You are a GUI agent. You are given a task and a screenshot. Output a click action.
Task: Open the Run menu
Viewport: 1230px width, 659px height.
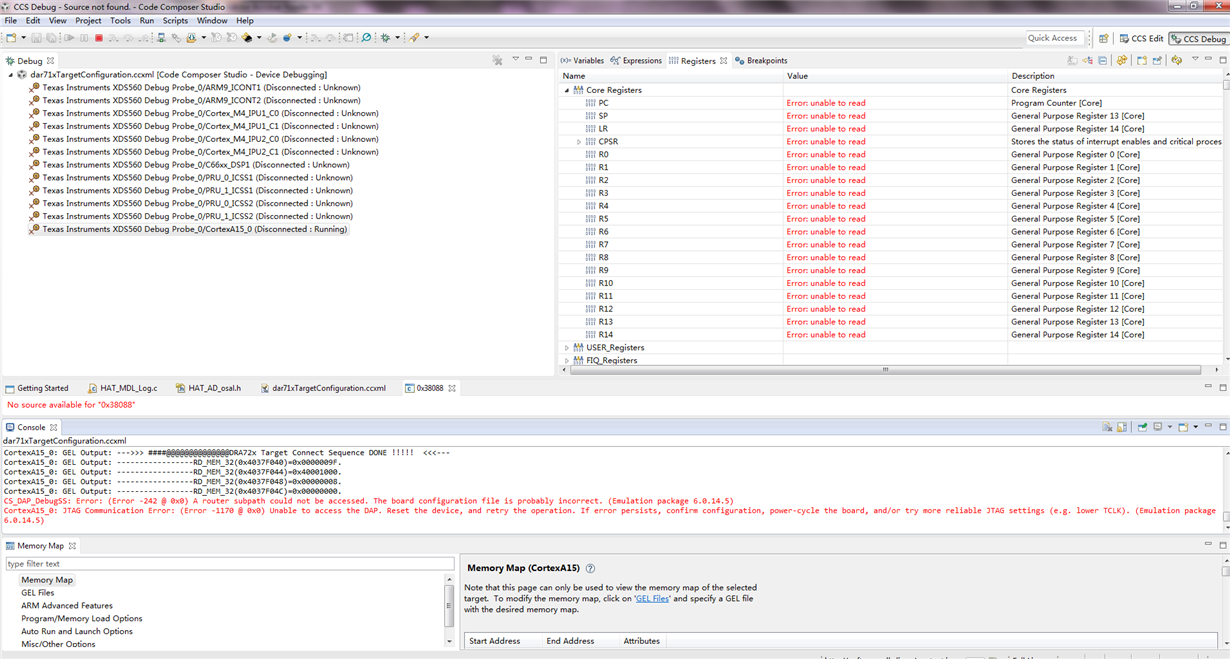(147, 20)
